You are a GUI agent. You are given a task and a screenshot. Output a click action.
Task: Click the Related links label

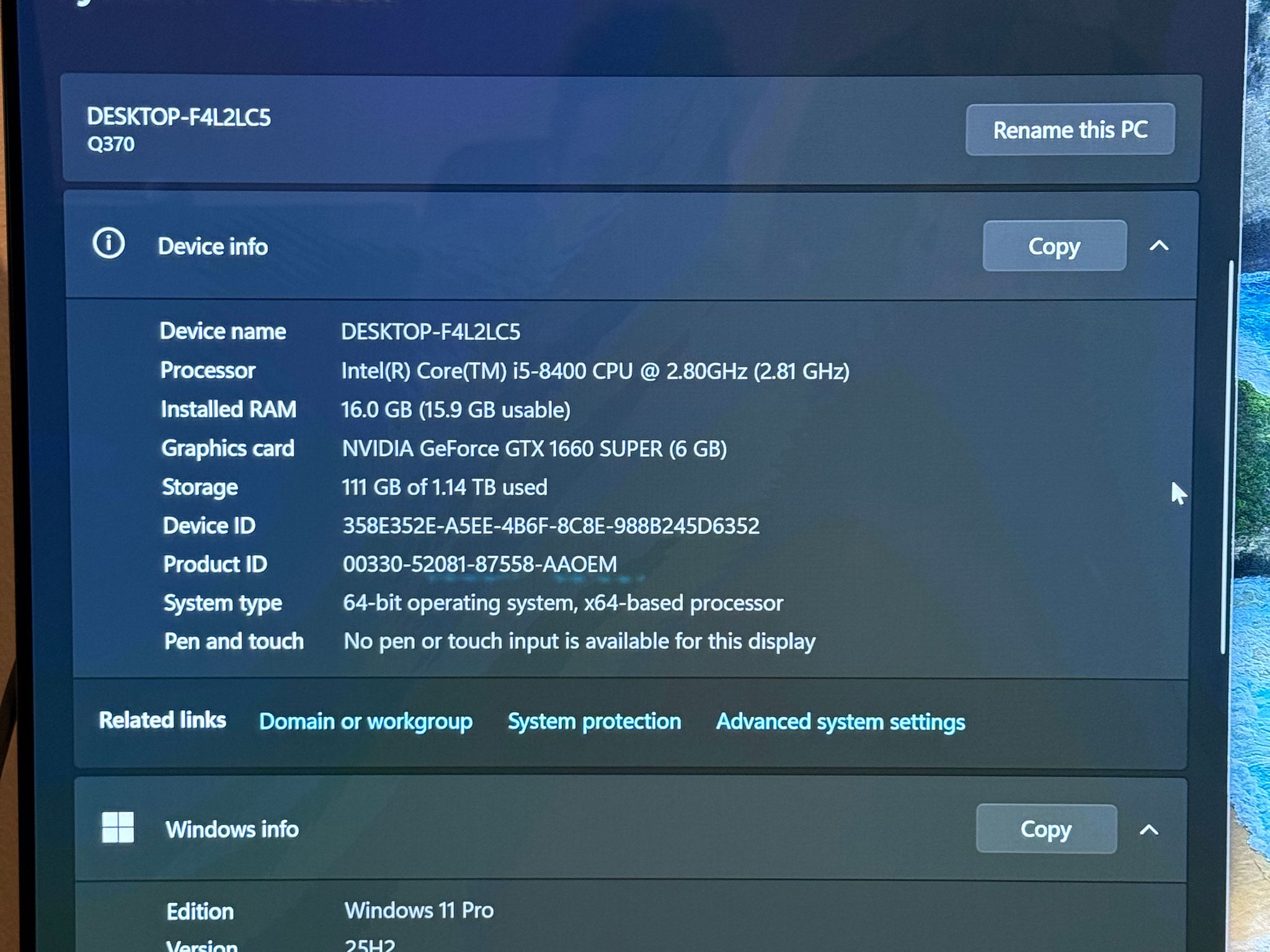click(162, 720)
